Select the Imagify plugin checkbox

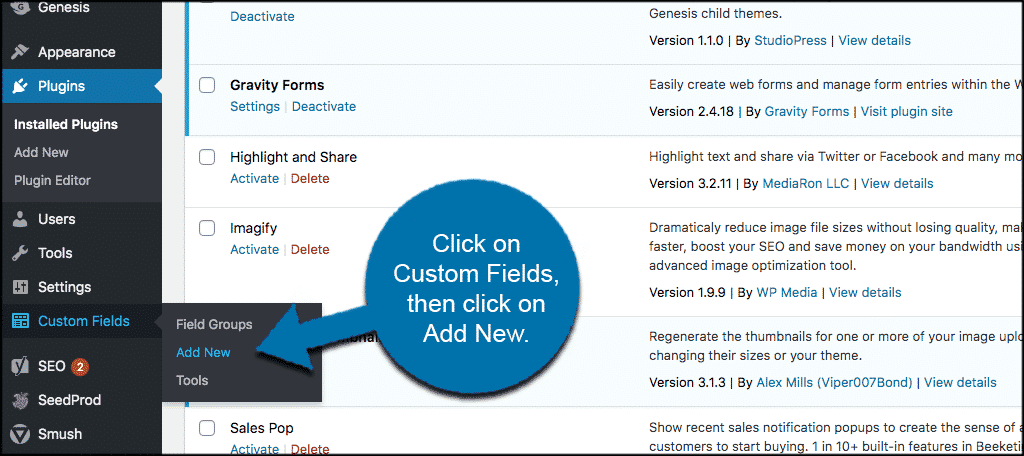coord(207,229)
